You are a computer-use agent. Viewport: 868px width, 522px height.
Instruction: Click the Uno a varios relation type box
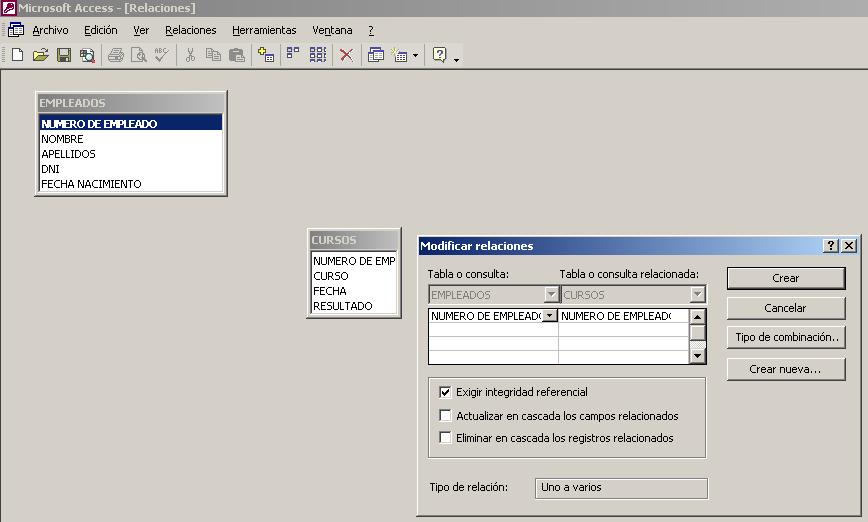click(x=621, y=488)
